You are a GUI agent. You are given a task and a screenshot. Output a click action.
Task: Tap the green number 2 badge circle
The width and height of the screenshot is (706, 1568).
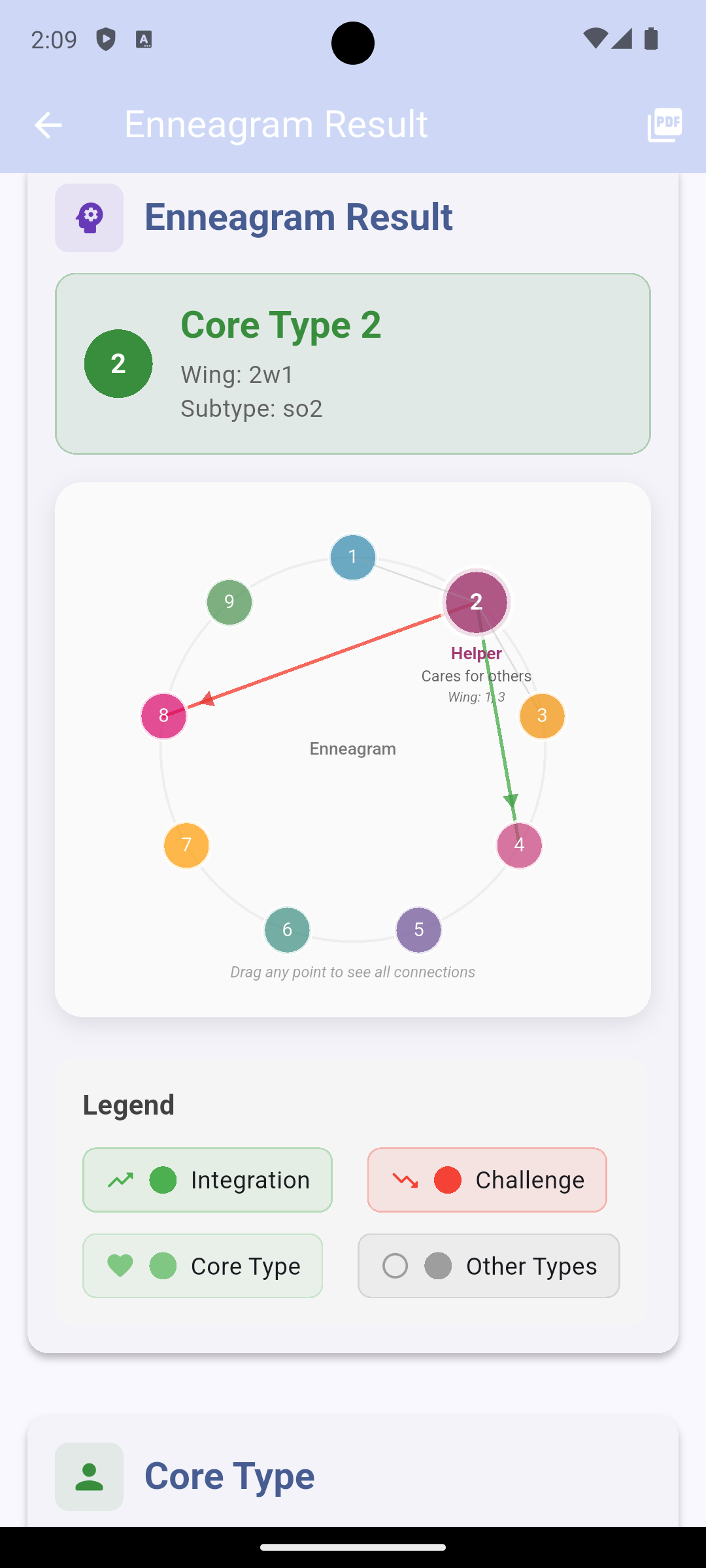118,363
